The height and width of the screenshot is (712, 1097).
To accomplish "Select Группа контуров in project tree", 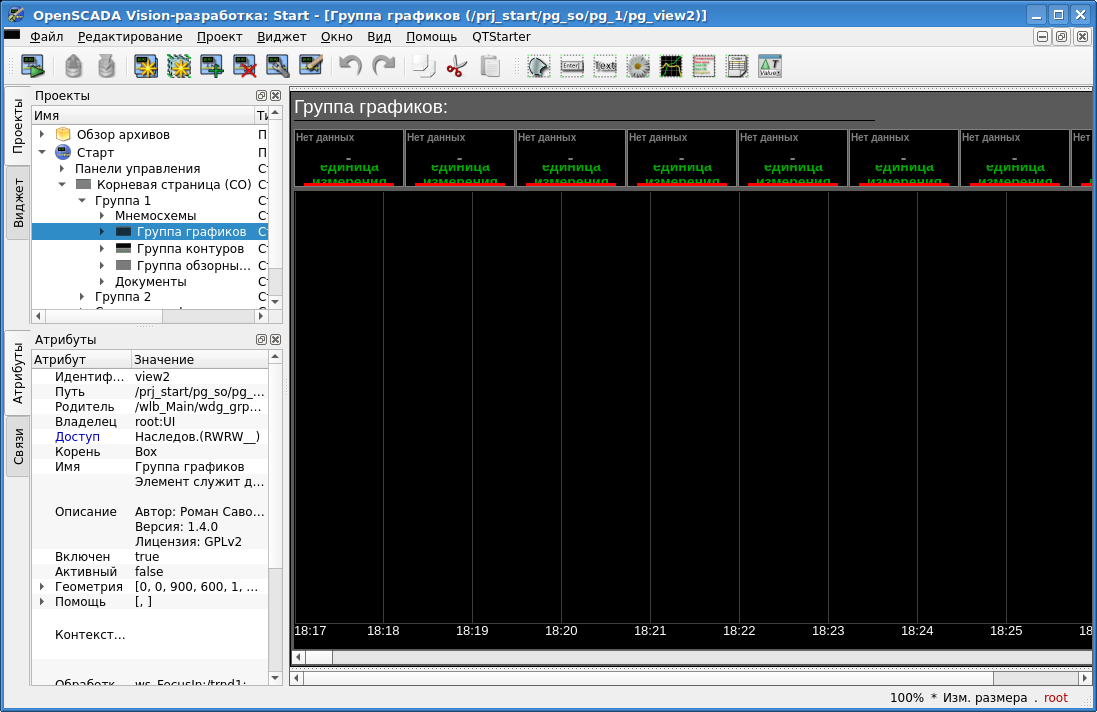I will pos(190,249).
